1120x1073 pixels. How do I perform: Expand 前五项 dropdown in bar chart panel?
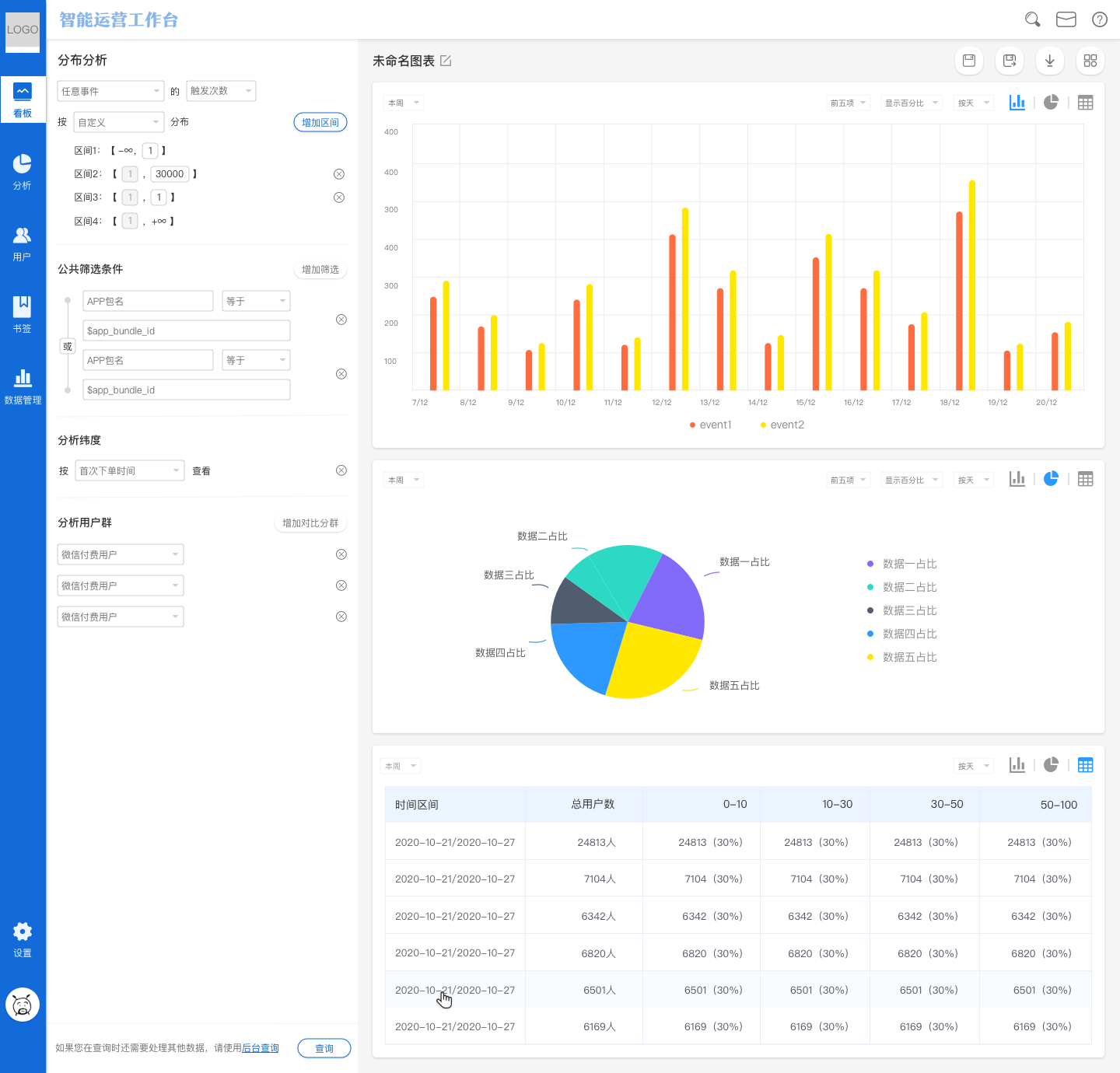point(848,103)
